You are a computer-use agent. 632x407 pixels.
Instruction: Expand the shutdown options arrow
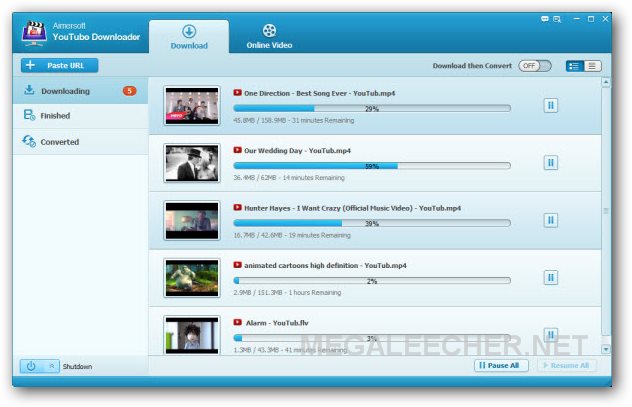coord(52,366)
